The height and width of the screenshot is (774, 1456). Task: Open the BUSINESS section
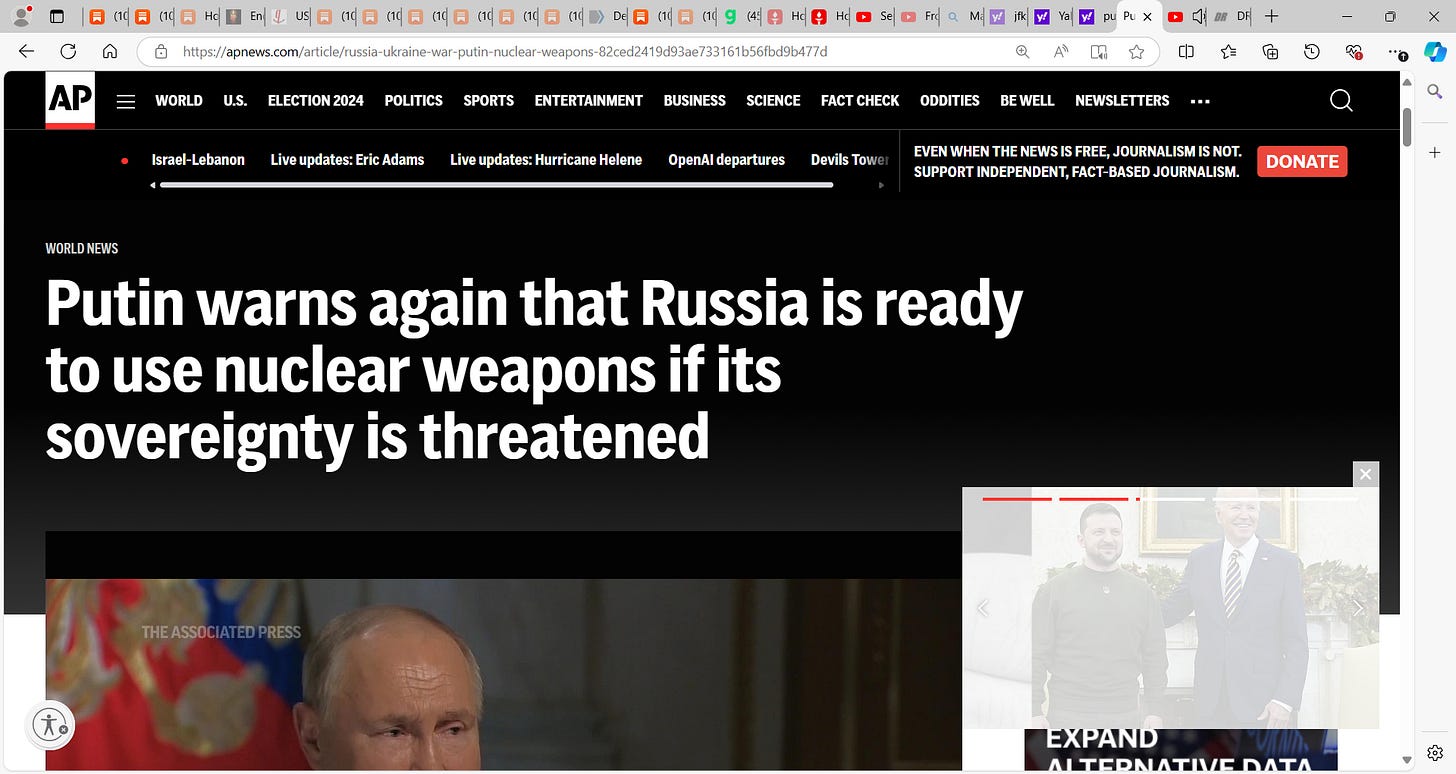coord(695,101)
